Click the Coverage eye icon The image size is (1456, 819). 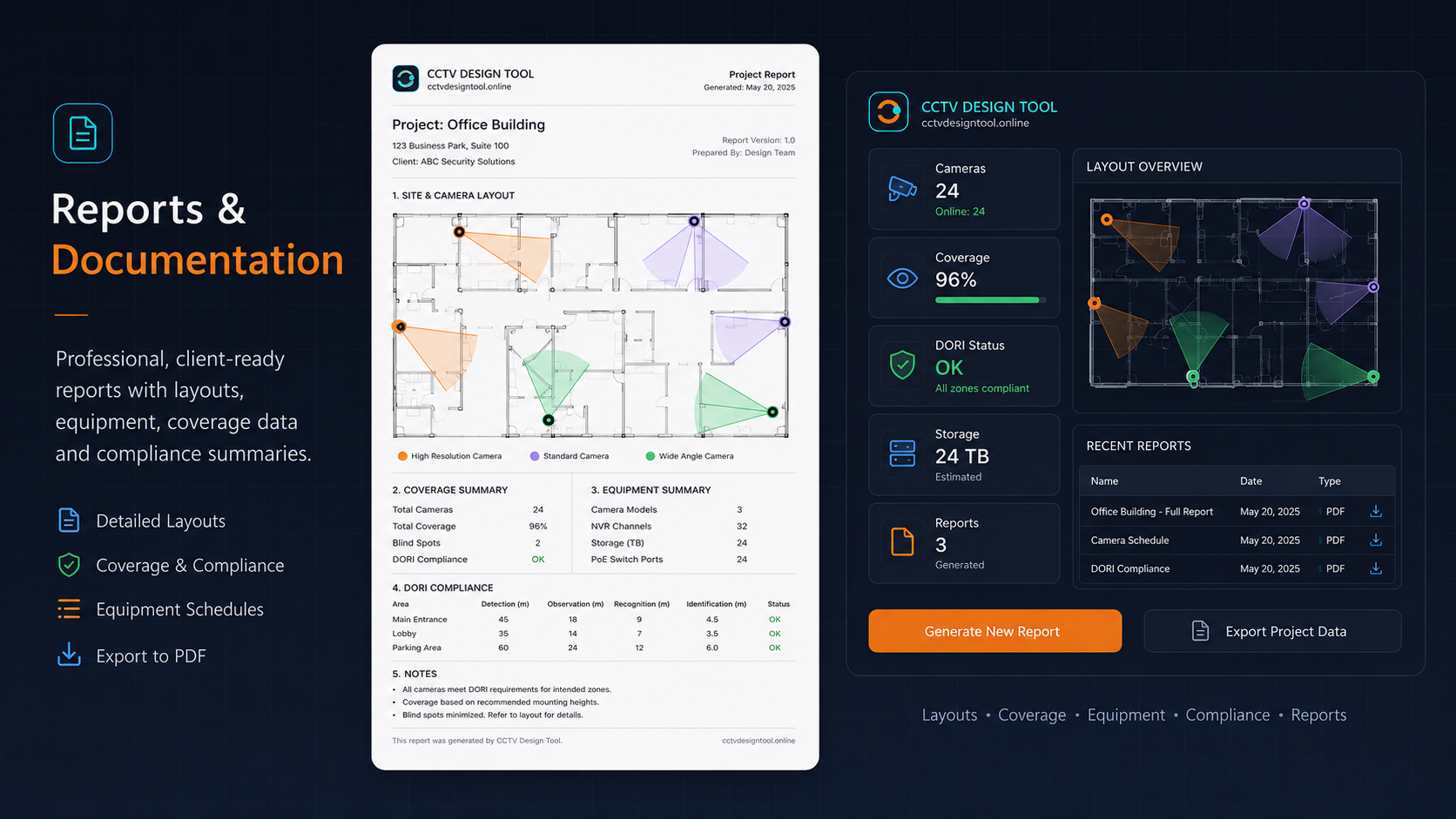pyautogui.click(x=902, y=279)
